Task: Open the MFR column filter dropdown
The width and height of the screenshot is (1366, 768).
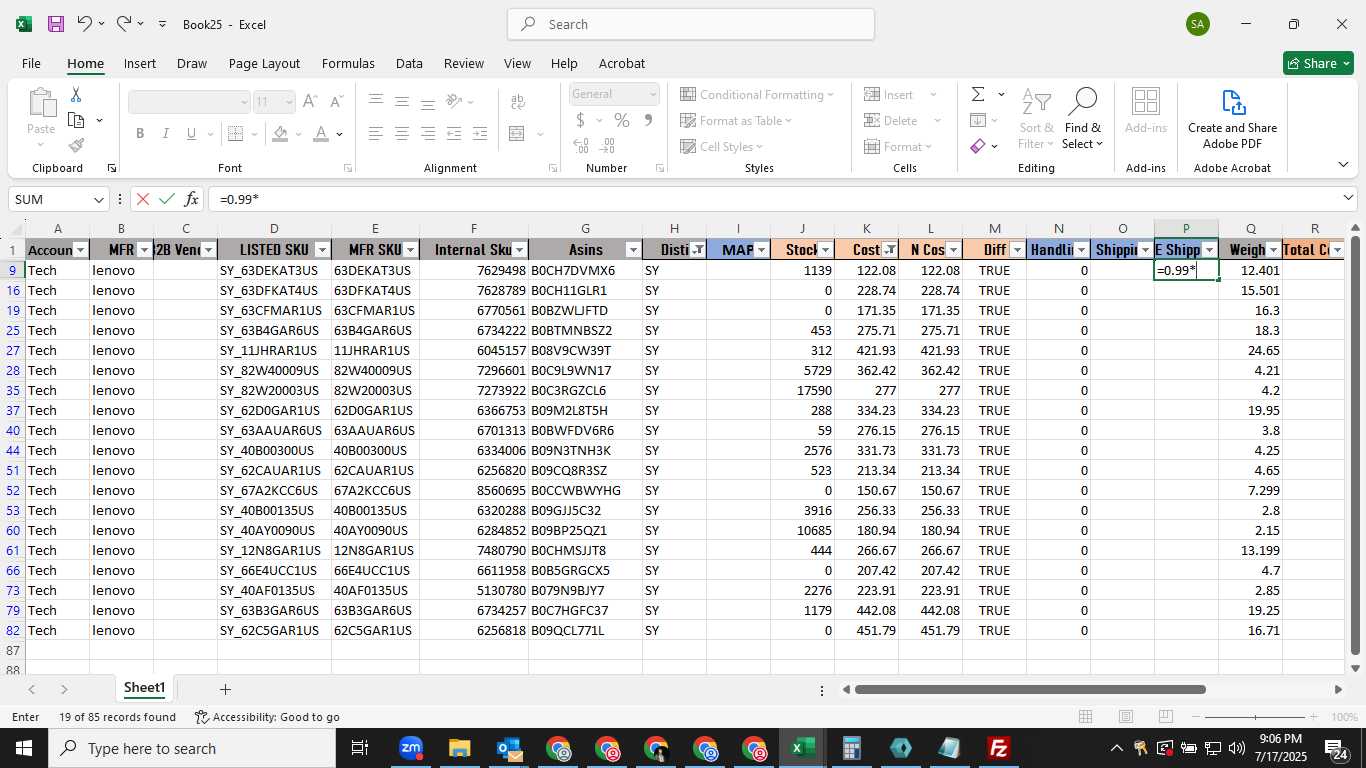Action: tap(144, 250)
